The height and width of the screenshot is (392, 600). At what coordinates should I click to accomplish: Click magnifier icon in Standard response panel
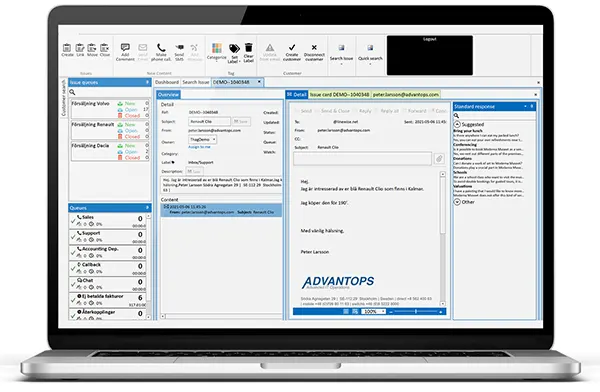click(456, 116)
